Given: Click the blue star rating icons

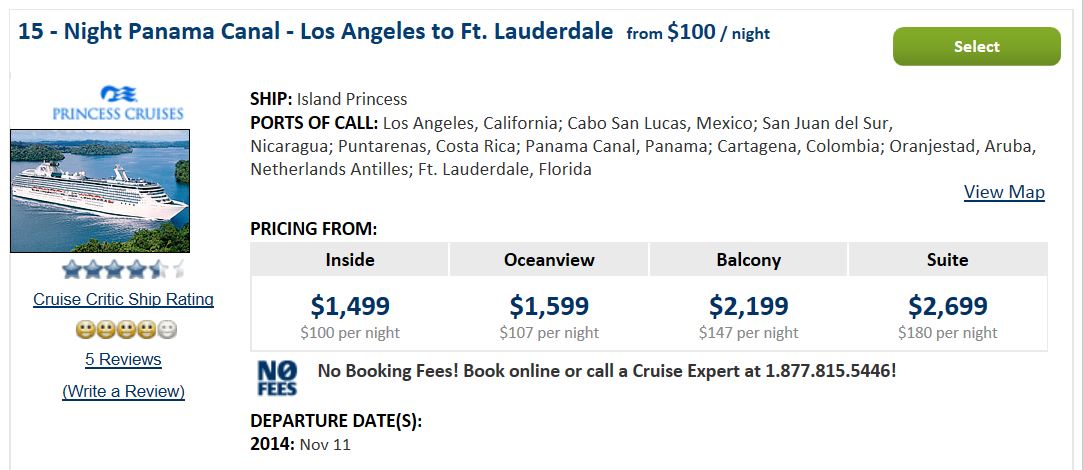Looking at the screenshot, I should [124, 269].
